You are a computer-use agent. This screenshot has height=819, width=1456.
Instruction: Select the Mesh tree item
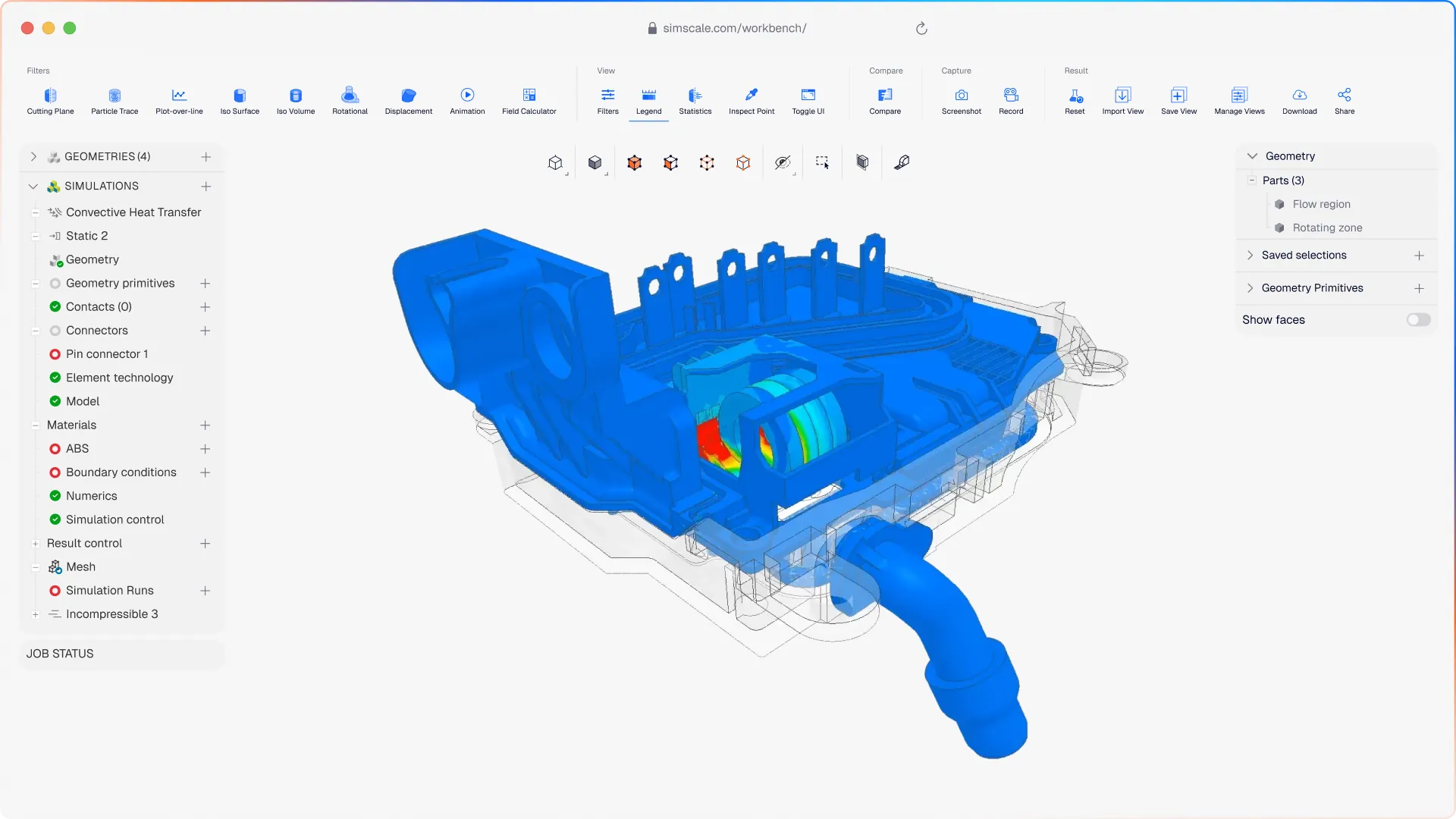point(80,567)
